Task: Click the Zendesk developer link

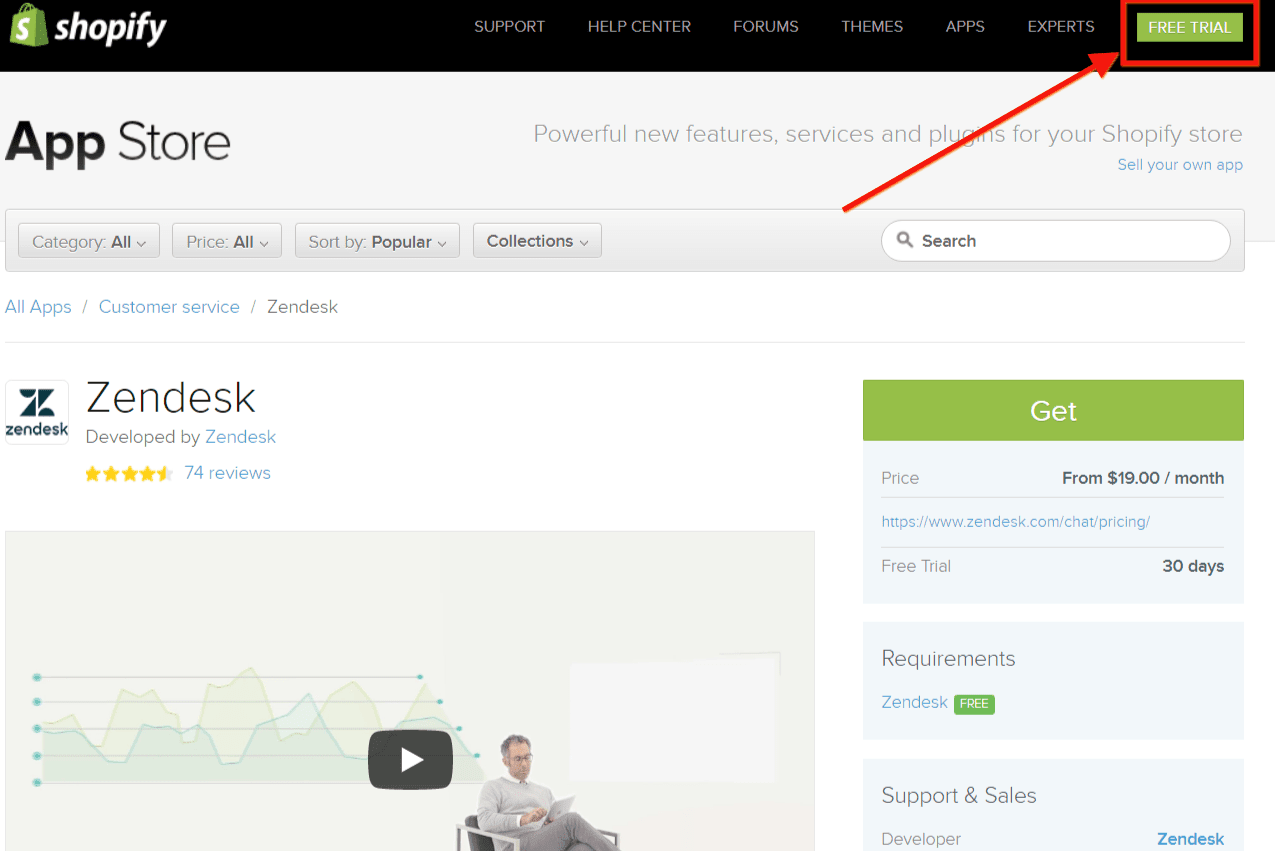Action: (x=1190, y=839)
